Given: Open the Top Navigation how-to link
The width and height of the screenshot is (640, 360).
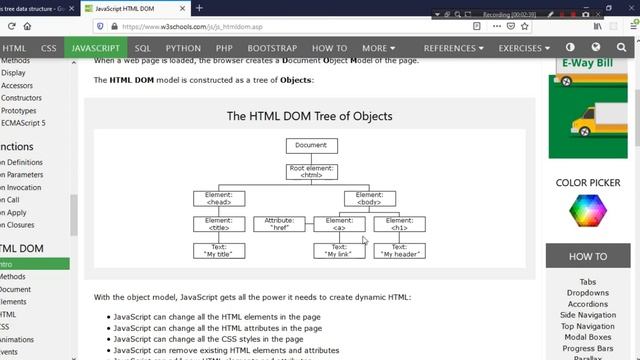Looking at the screenshot, I should (x=588, y=326).
